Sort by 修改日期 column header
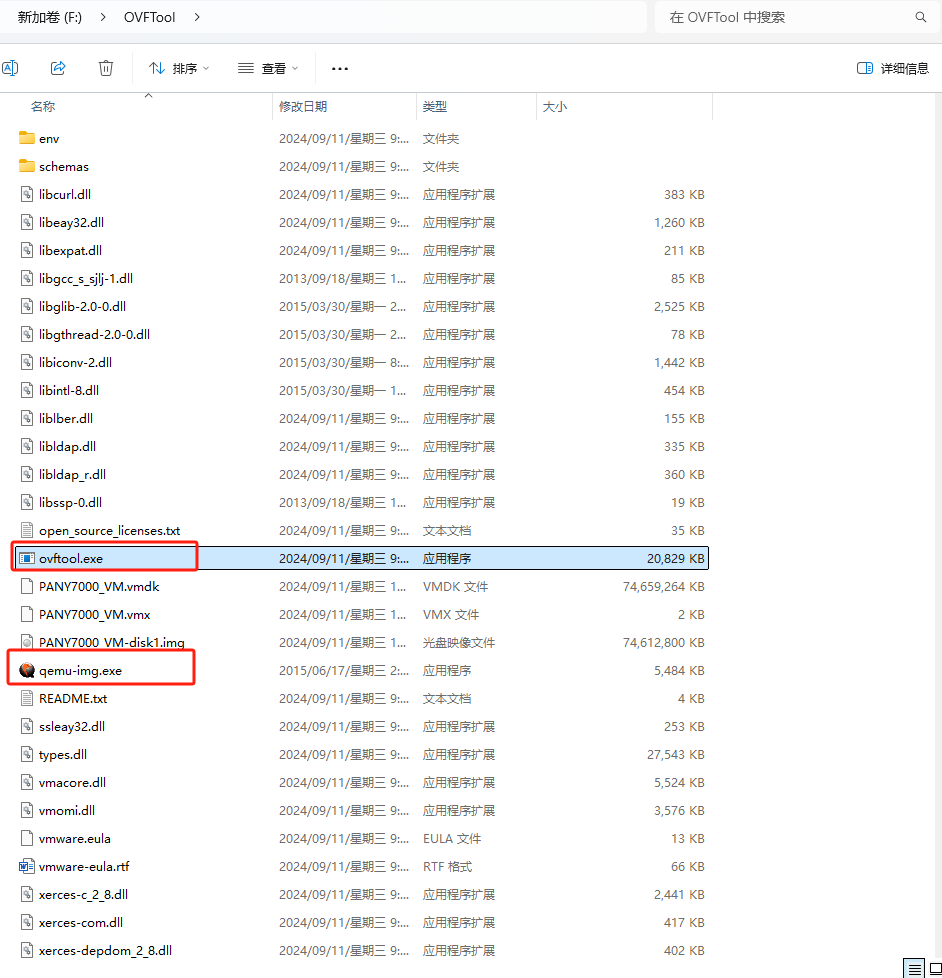Screen dimensions: 942x978 coord(303,106)
